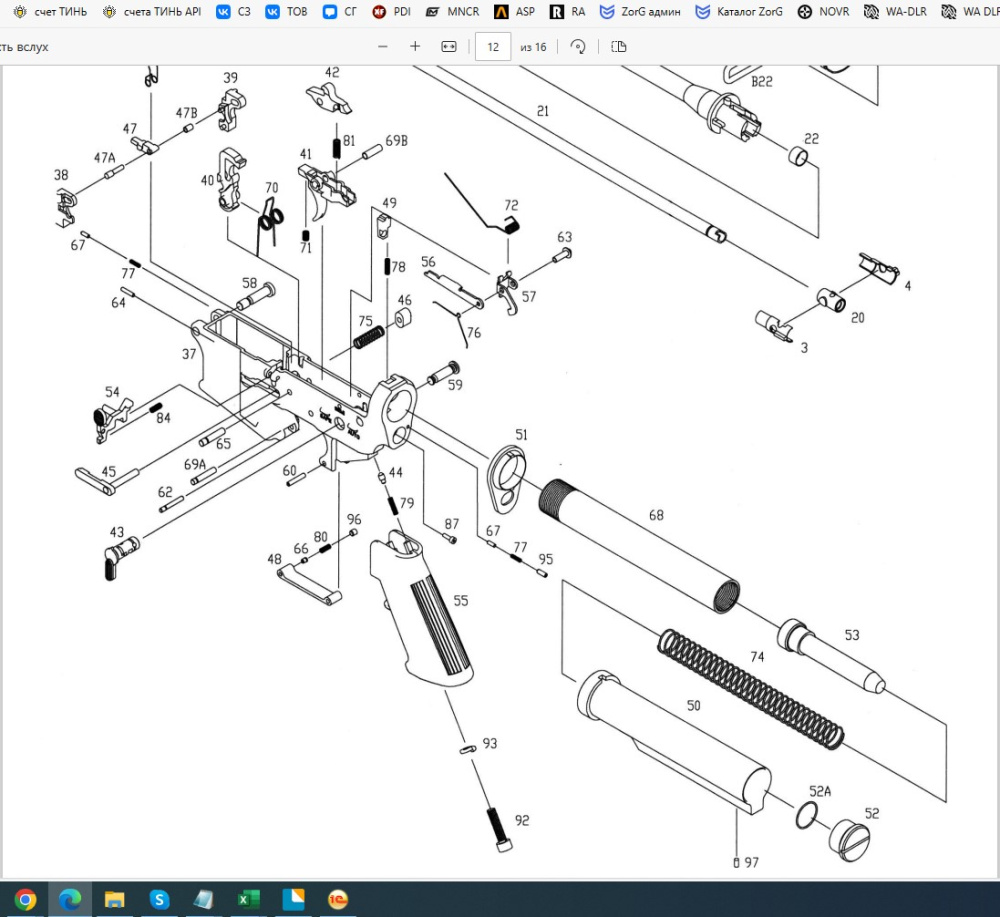This screenshot has width=1000, height=917.
Task: Click part number 55 pistol grip label
Action: click(x=460, y=601)
